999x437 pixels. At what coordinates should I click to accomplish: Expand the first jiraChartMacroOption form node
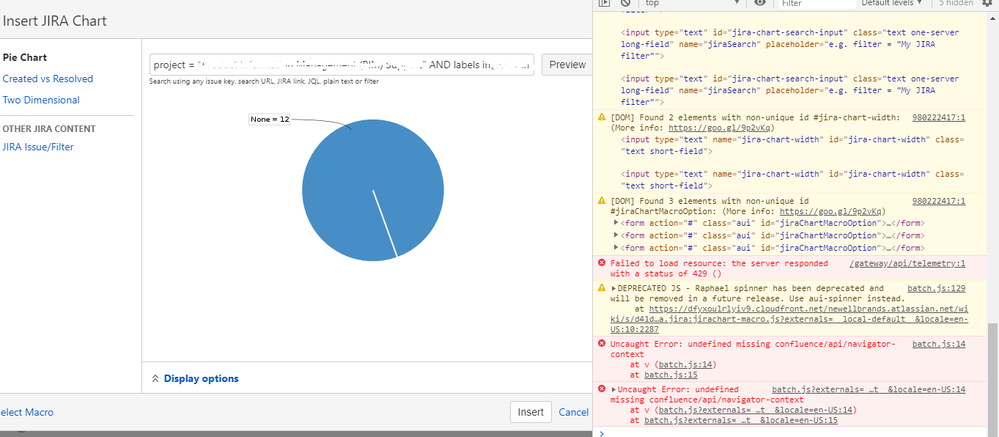[616, 223]
